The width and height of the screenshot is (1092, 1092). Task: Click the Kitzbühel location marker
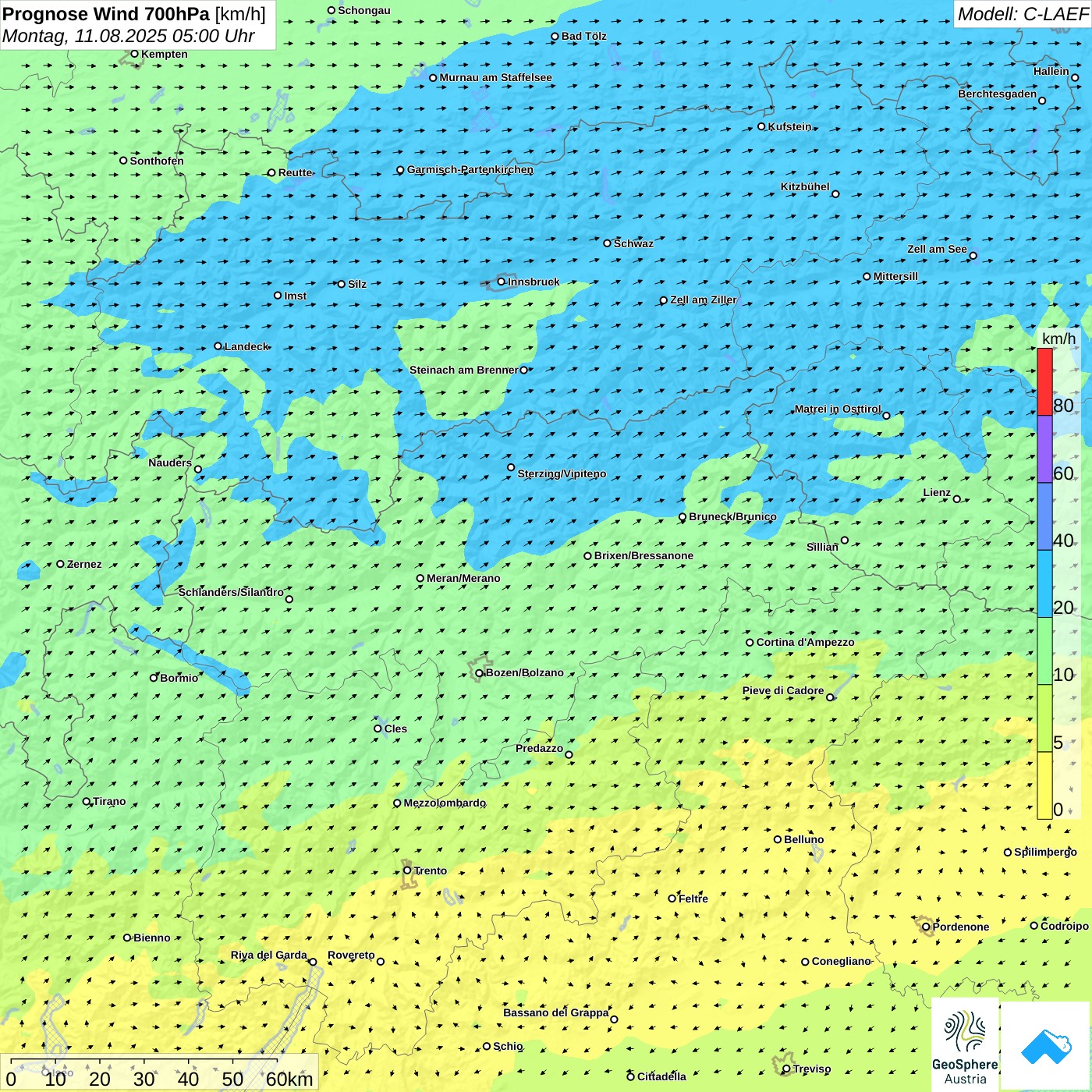pos(835,194)
